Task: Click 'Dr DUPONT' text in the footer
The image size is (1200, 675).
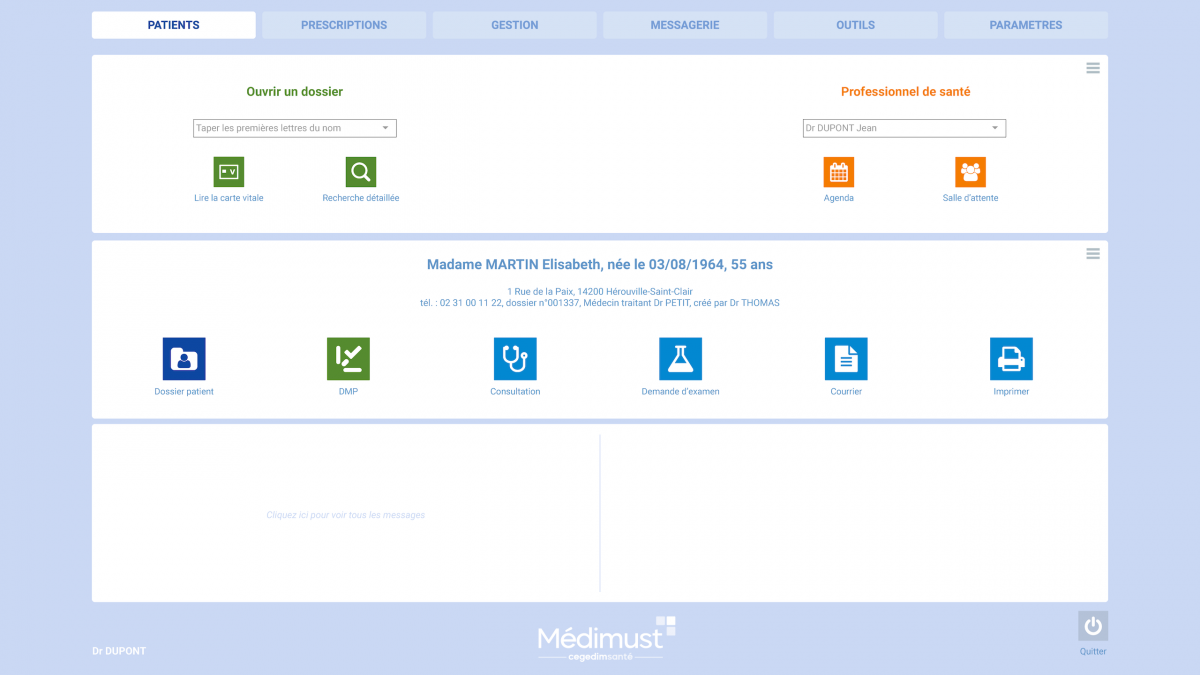Action: pyautogui.click(x=119, y=651)
